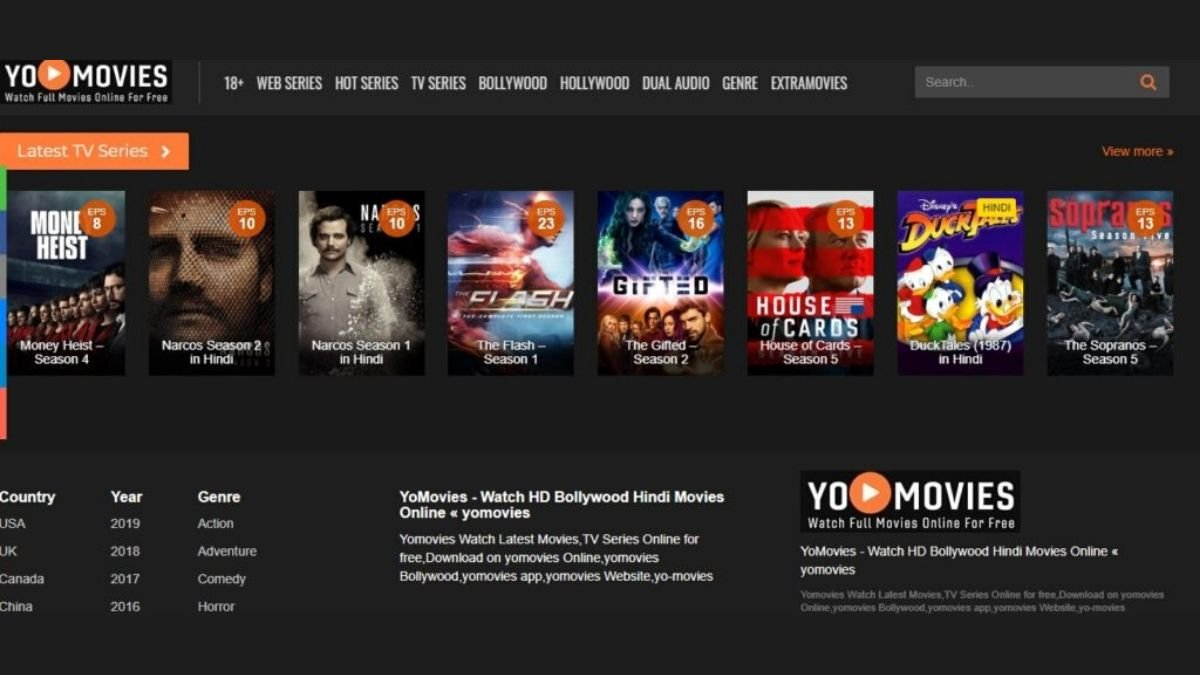Click EPS 10 badge on Narcos Season 2

click(246, 218)
